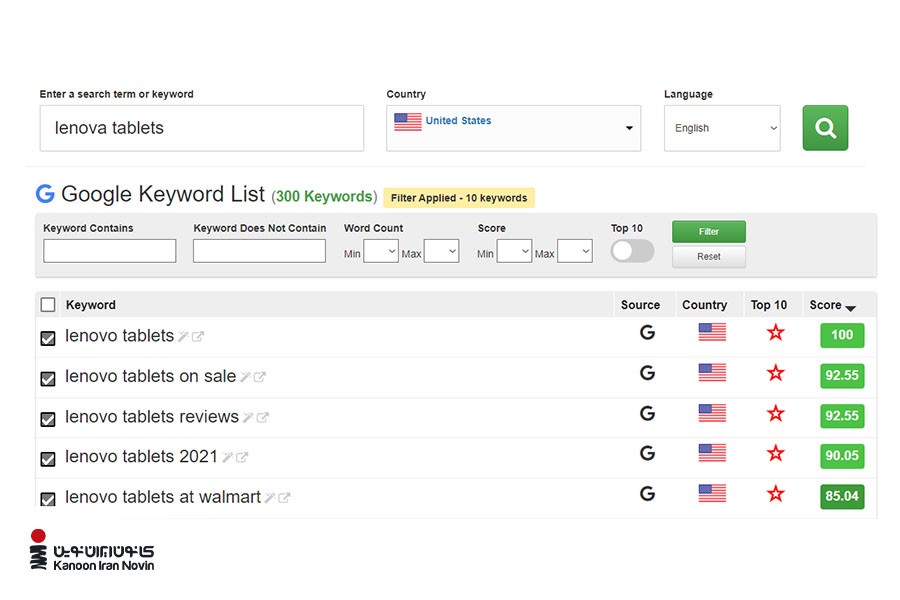
Task: Open the Language dropdown set to English
Action: click(x=722, y=128)
